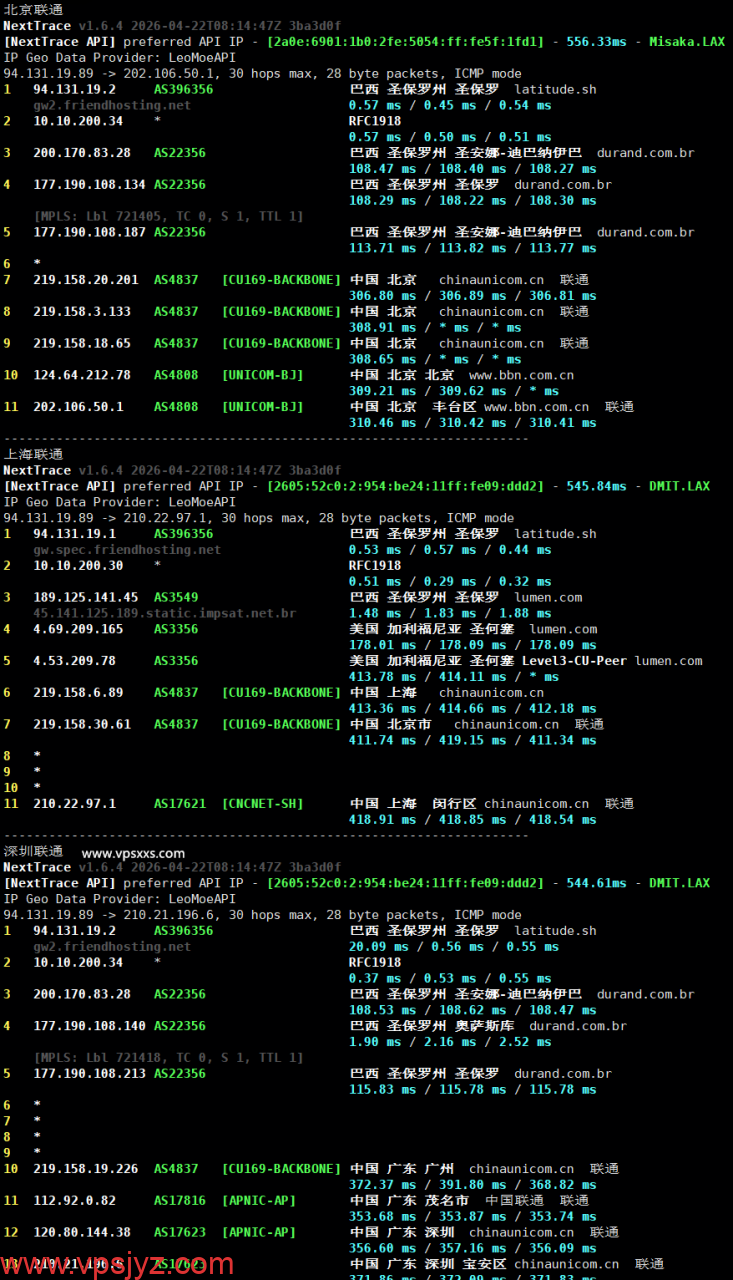Select the heading 上海联通
733x1280 pixels.
tap(33, 454)
